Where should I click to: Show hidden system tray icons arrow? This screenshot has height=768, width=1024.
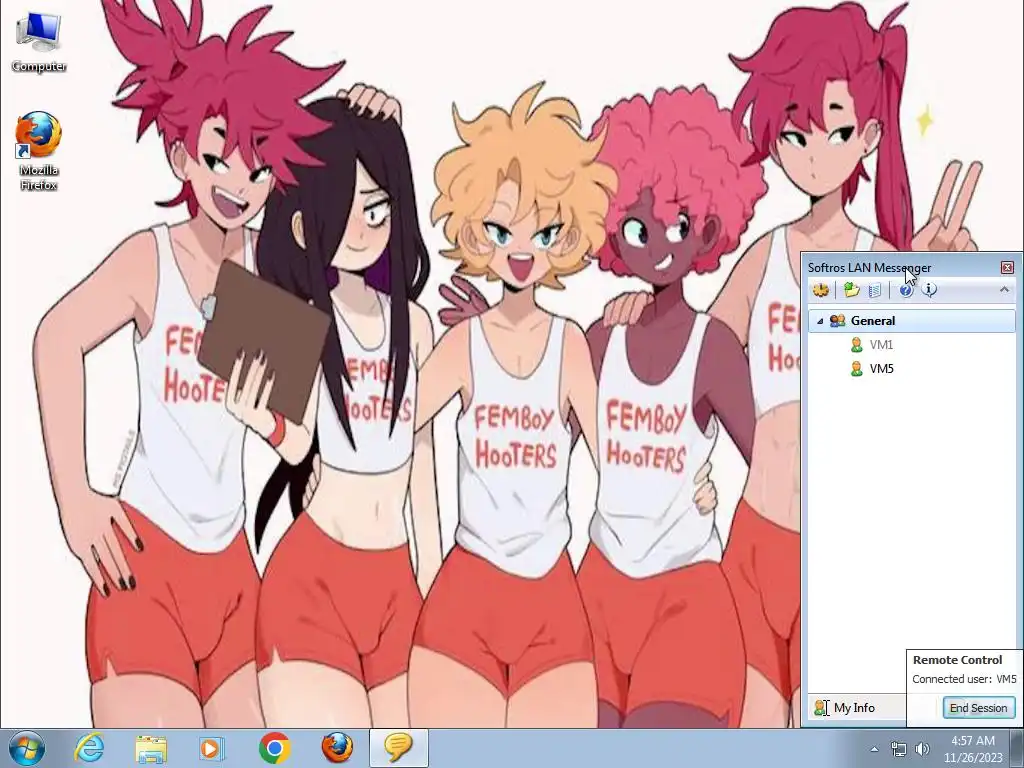pos(874,749)
